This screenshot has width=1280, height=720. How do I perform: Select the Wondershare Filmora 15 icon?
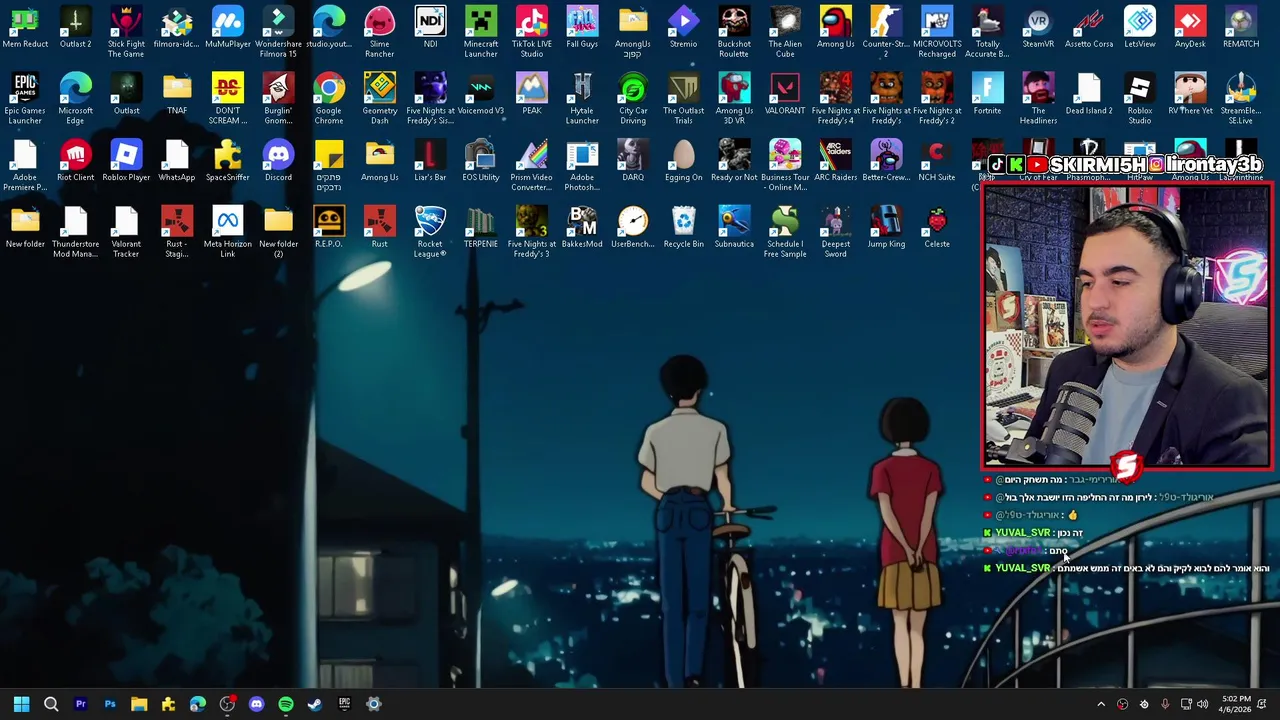pyautogui.click(x=278, y=31)
